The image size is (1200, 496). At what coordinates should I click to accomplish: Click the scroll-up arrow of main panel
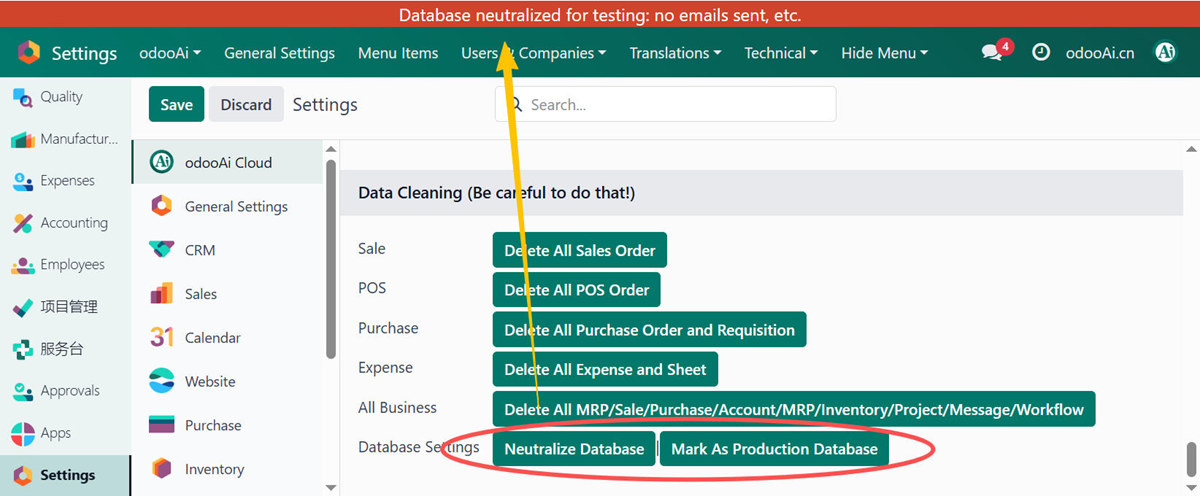coord(1190,148)
